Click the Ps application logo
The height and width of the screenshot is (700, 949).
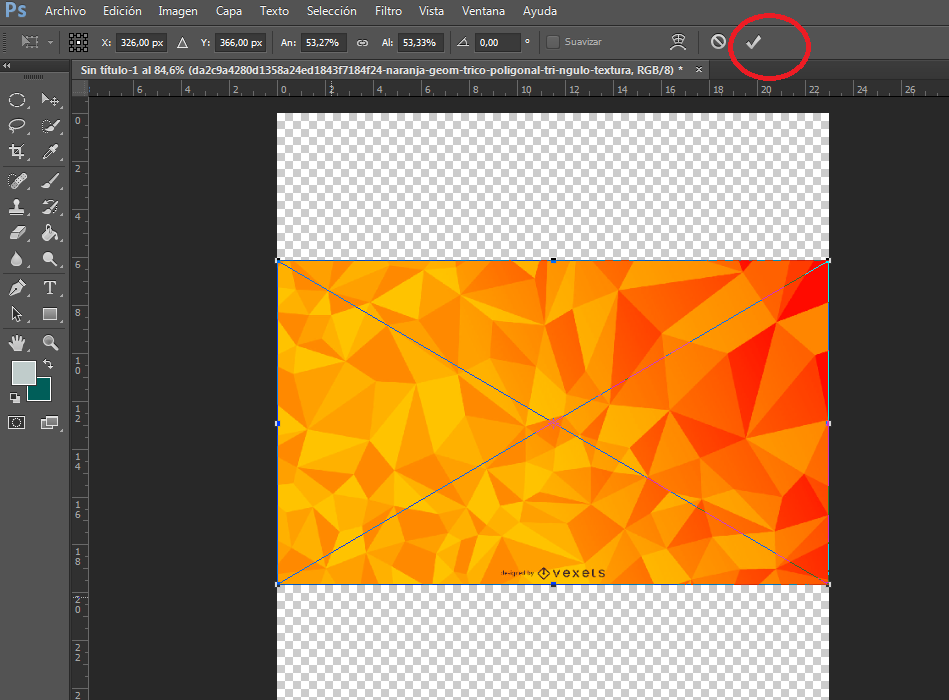click(x=16, y=10)
